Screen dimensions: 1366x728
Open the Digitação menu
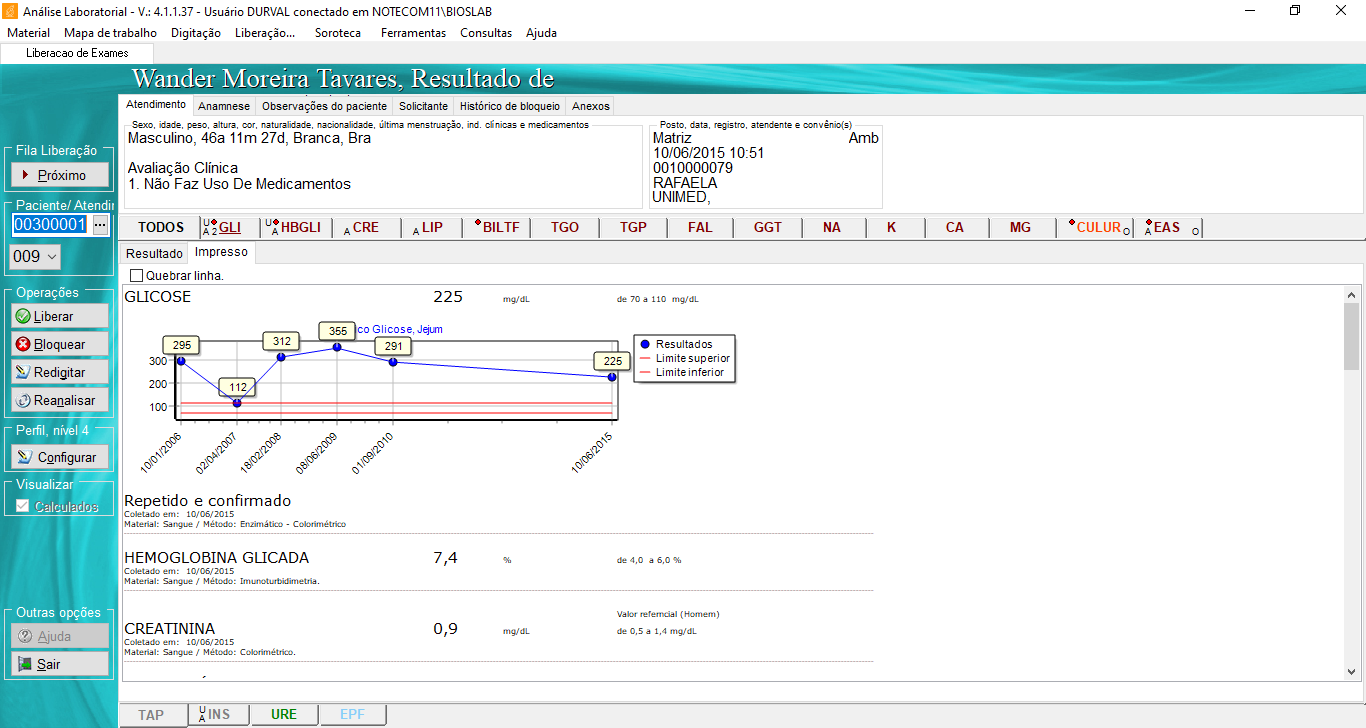196,33
